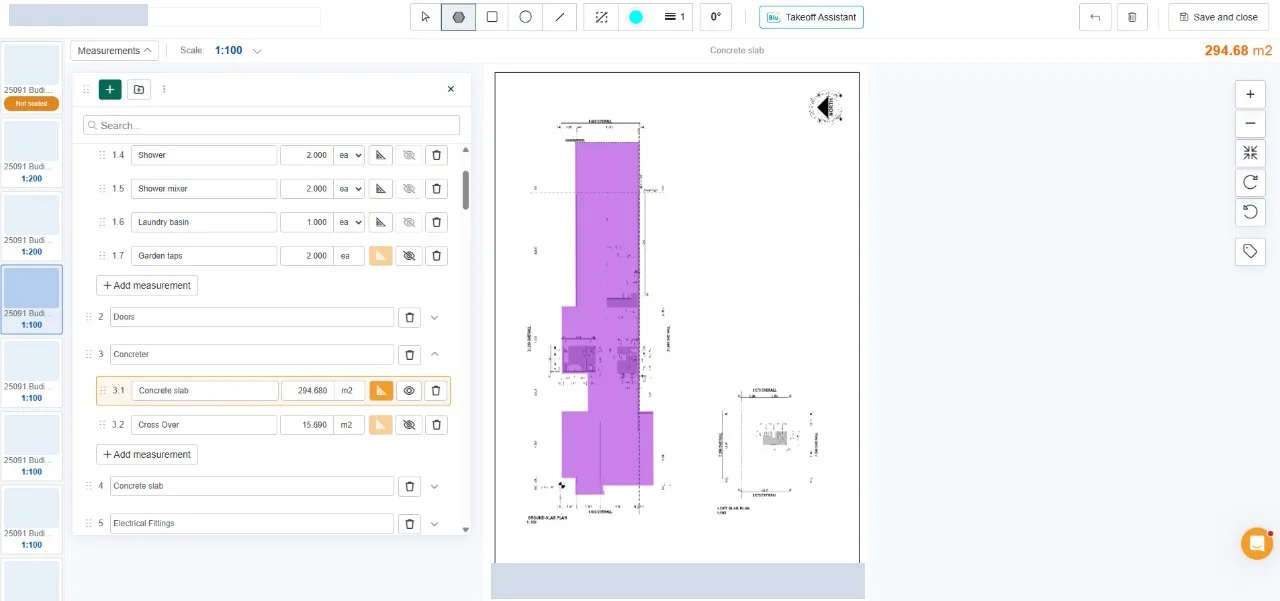Select the pointer/cursor tool
This screenshot has width=1280, height=601.
click(x=425, y=17)
